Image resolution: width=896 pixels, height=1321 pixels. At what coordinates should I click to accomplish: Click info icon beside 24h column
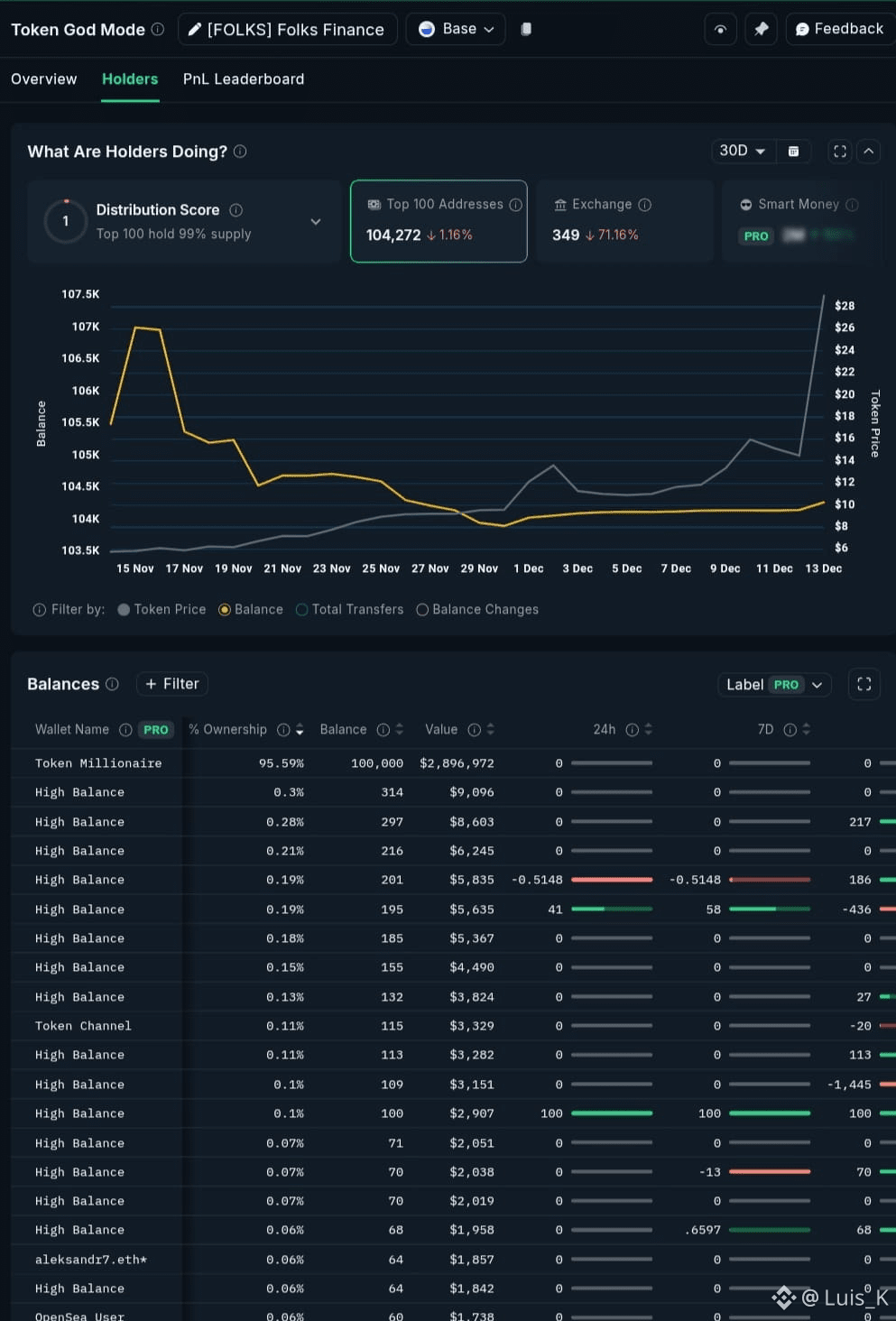pyautogui.click(x=632, y=730)
